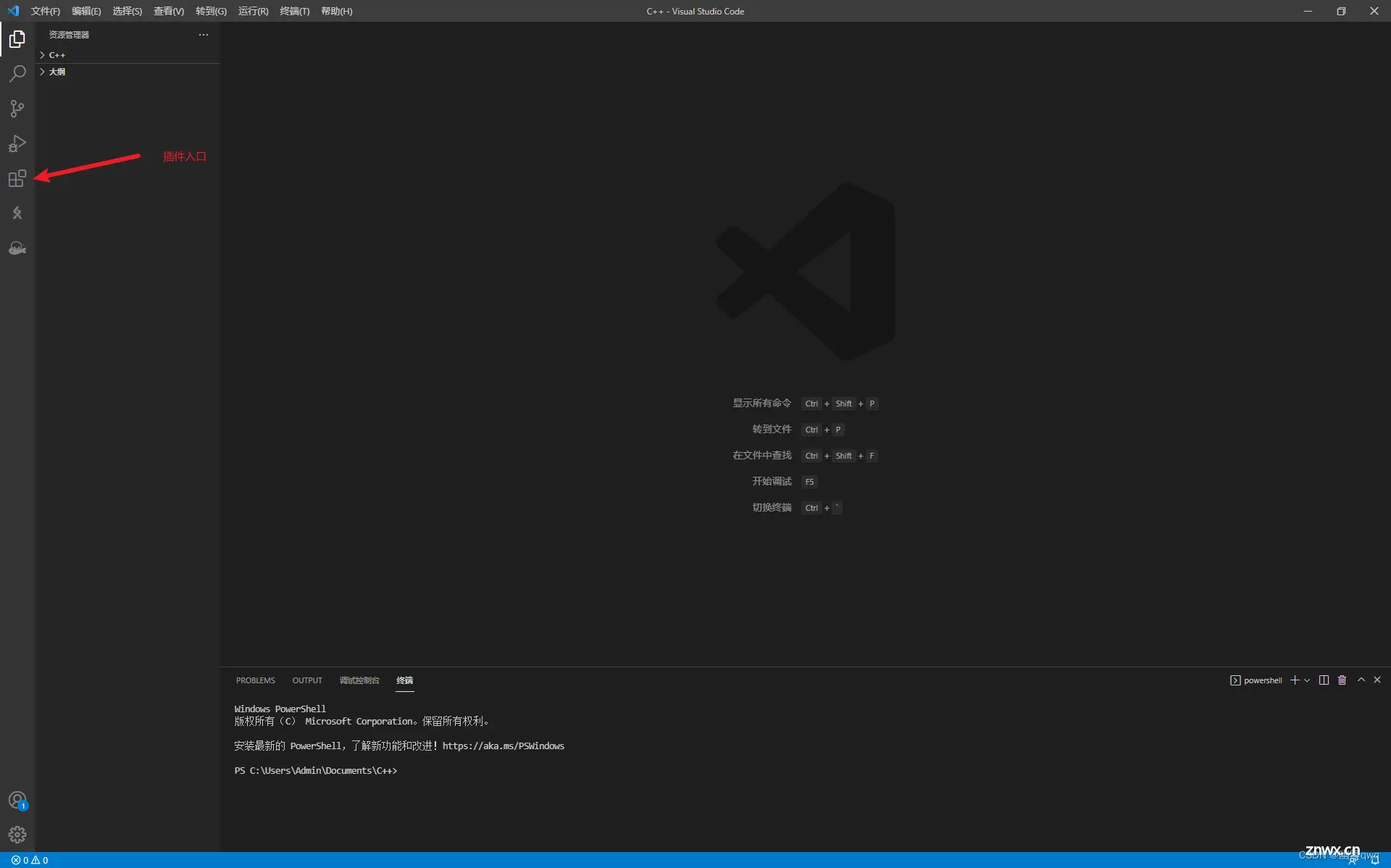Click the terminal prompt line PS C:\Users\Admin
Screen dimensions: 1391x868
point(316,771)
